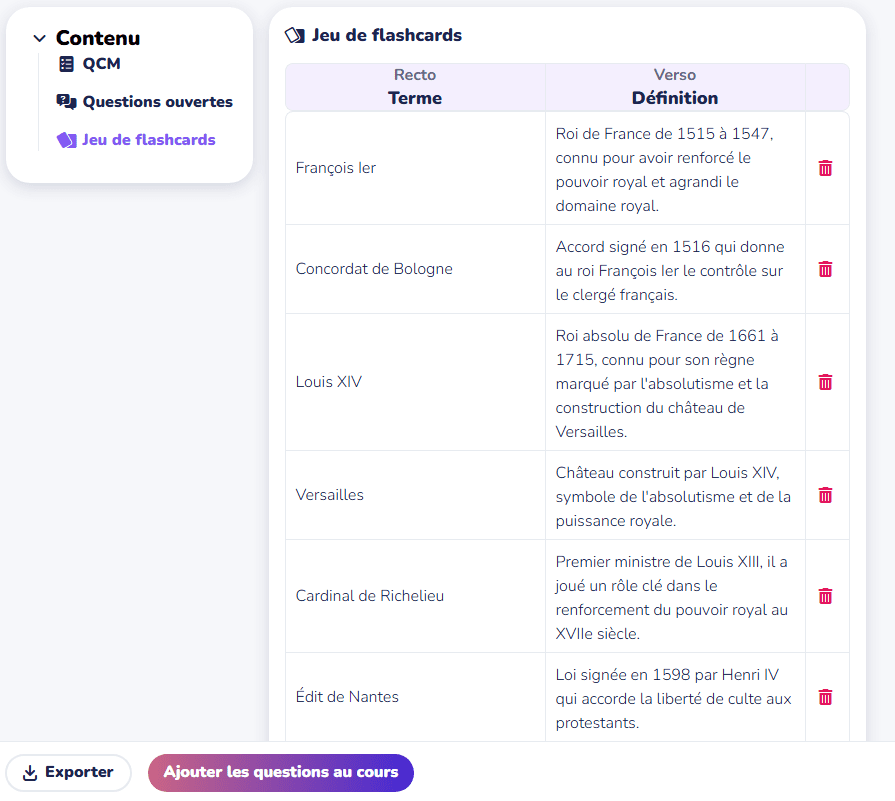
Task: Open the QCM section
Action: click(101, 64)
